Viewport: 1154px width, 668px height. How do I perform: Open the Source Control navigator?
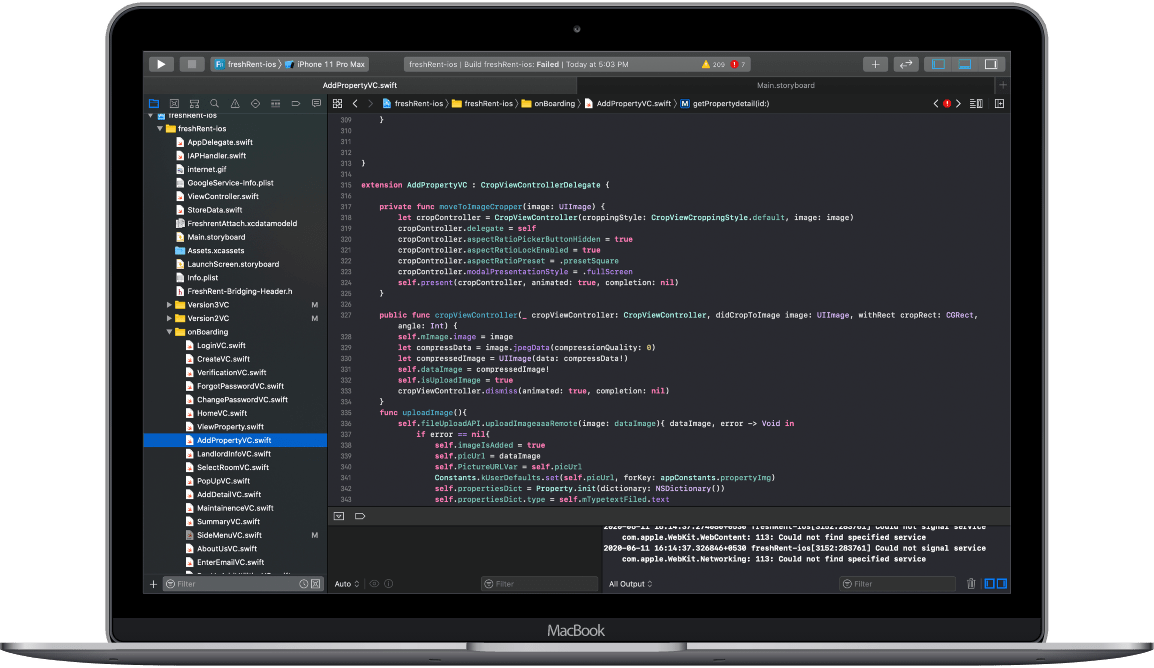174,103
